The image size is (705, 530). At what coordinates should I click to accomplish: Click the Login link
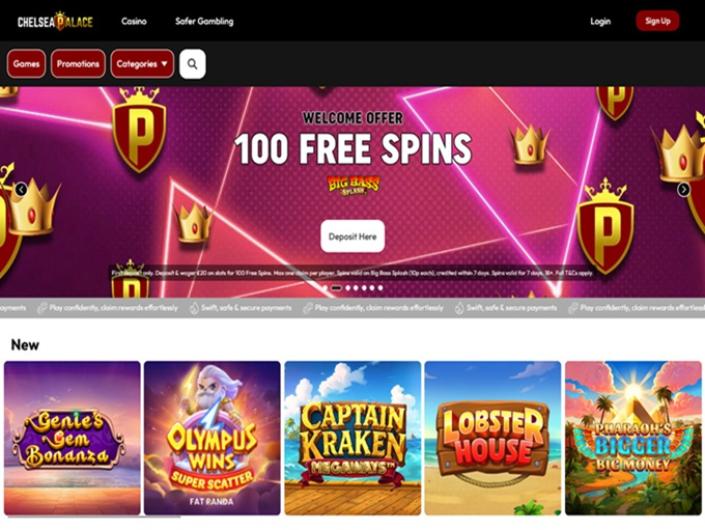click(x=600, y=21)
